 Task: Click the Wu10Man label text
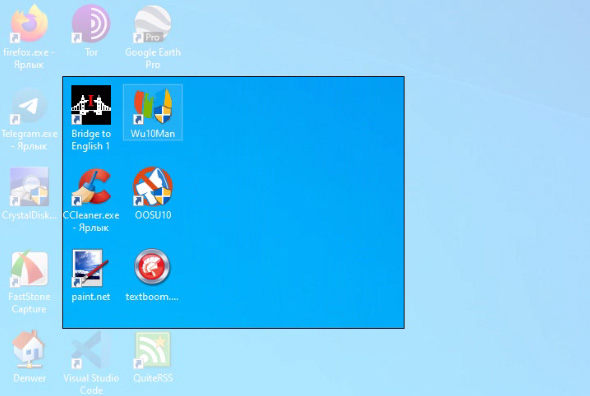153,134
